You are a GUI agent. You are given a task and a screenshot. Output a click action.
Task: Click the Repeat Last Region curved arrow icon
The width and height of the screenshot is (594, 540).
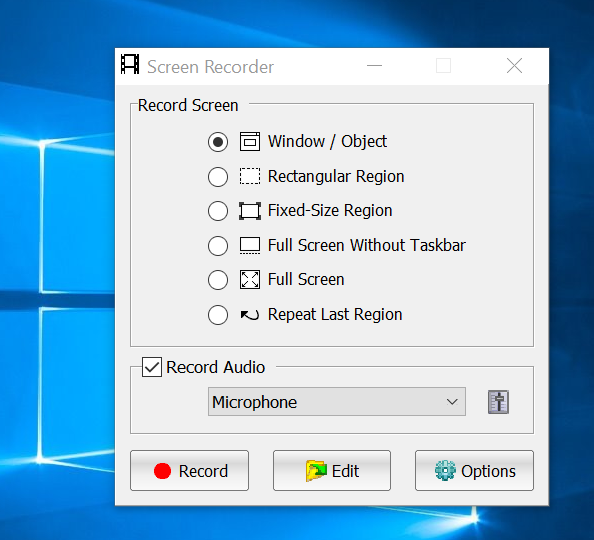click(x=250, y=315)
